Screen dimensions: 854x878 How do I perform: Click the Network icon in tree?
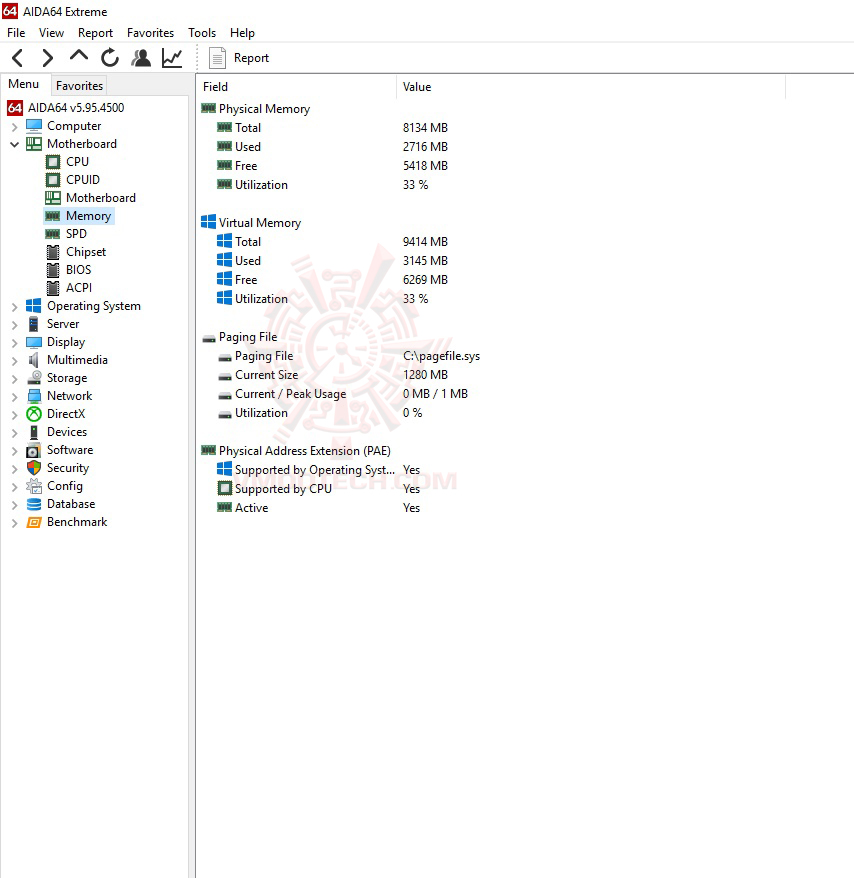[x=34, y=396]
